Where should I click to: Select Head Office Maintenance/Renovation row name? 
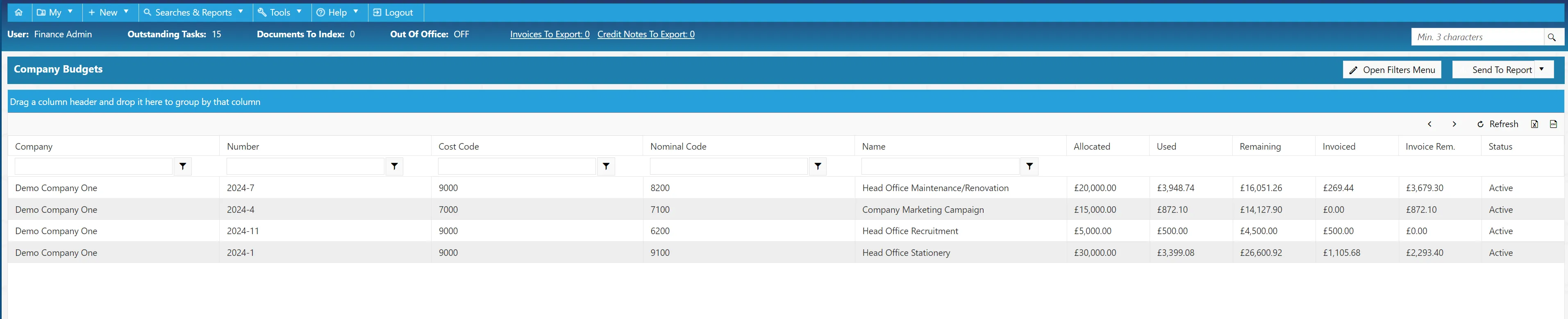click(x=935, y=188)
